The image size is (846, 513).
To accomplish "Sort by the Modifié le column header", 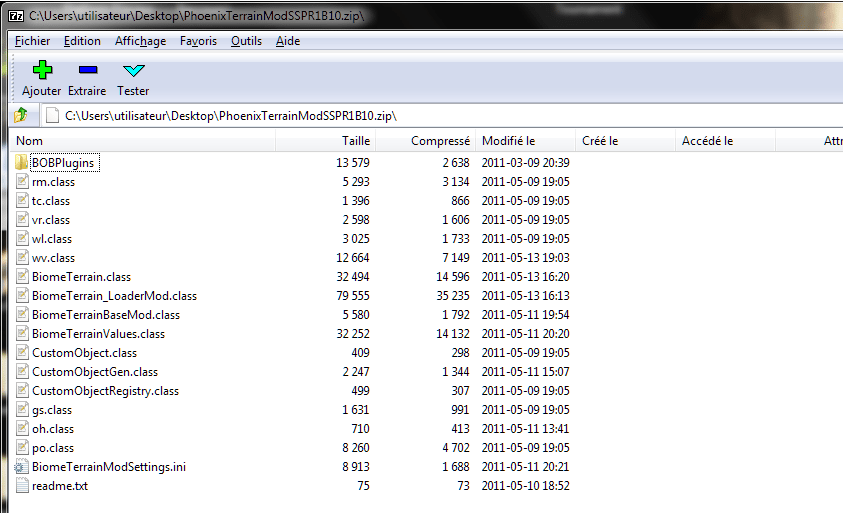I will pos(525,141).
